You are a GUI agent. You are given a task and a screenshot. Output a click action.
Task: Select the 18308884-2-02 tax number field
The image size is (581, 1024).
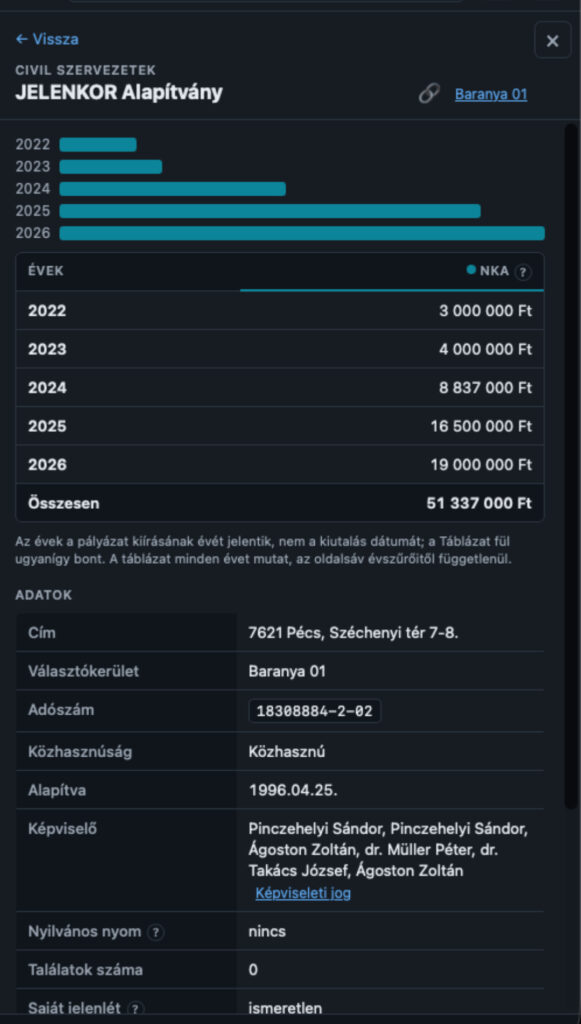(x=315, y=711)
